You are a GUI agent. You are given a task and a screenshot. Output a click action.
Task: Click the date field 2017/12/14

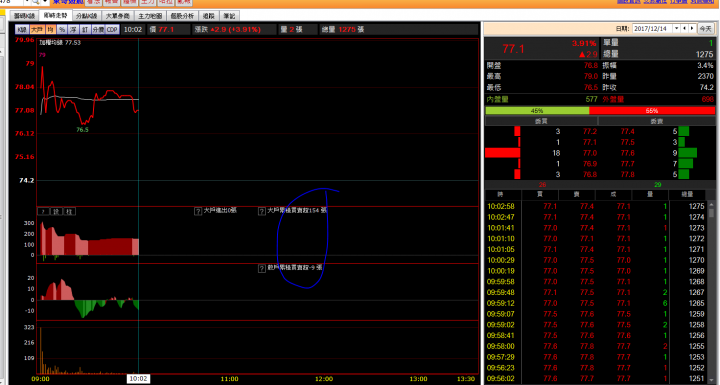tap(652, 28)
